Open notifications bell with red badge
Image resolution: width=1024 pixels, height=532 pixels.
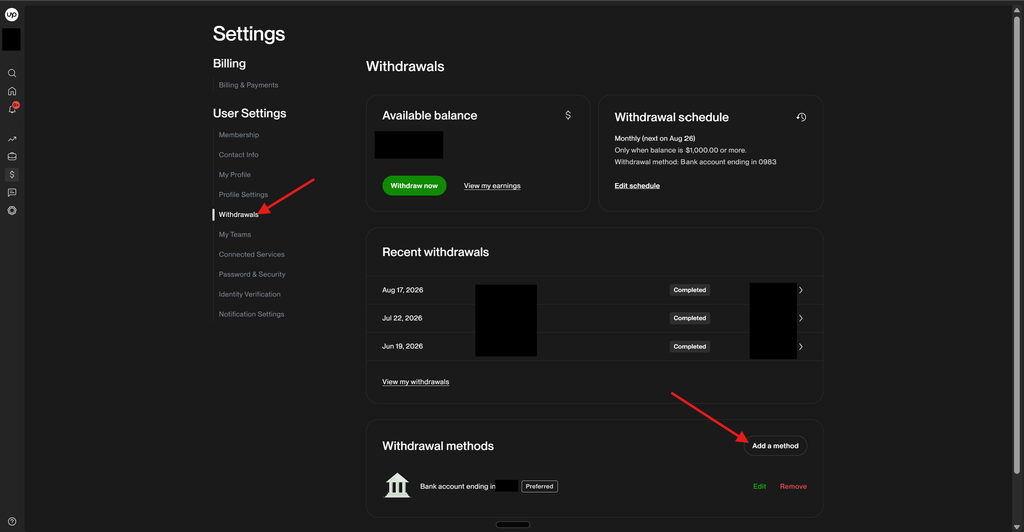point(12,108)
